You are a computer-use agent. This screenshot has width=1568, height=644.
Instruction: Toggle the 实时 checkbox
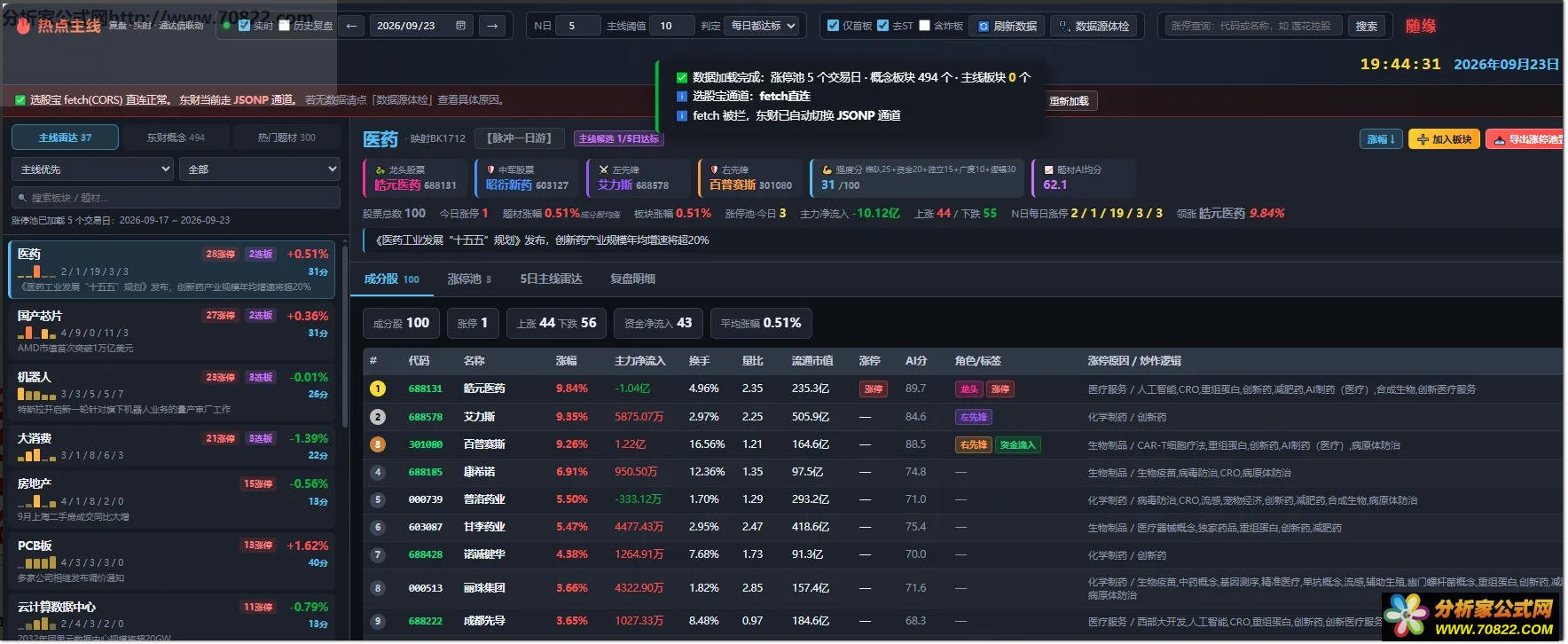coord(245,26)
